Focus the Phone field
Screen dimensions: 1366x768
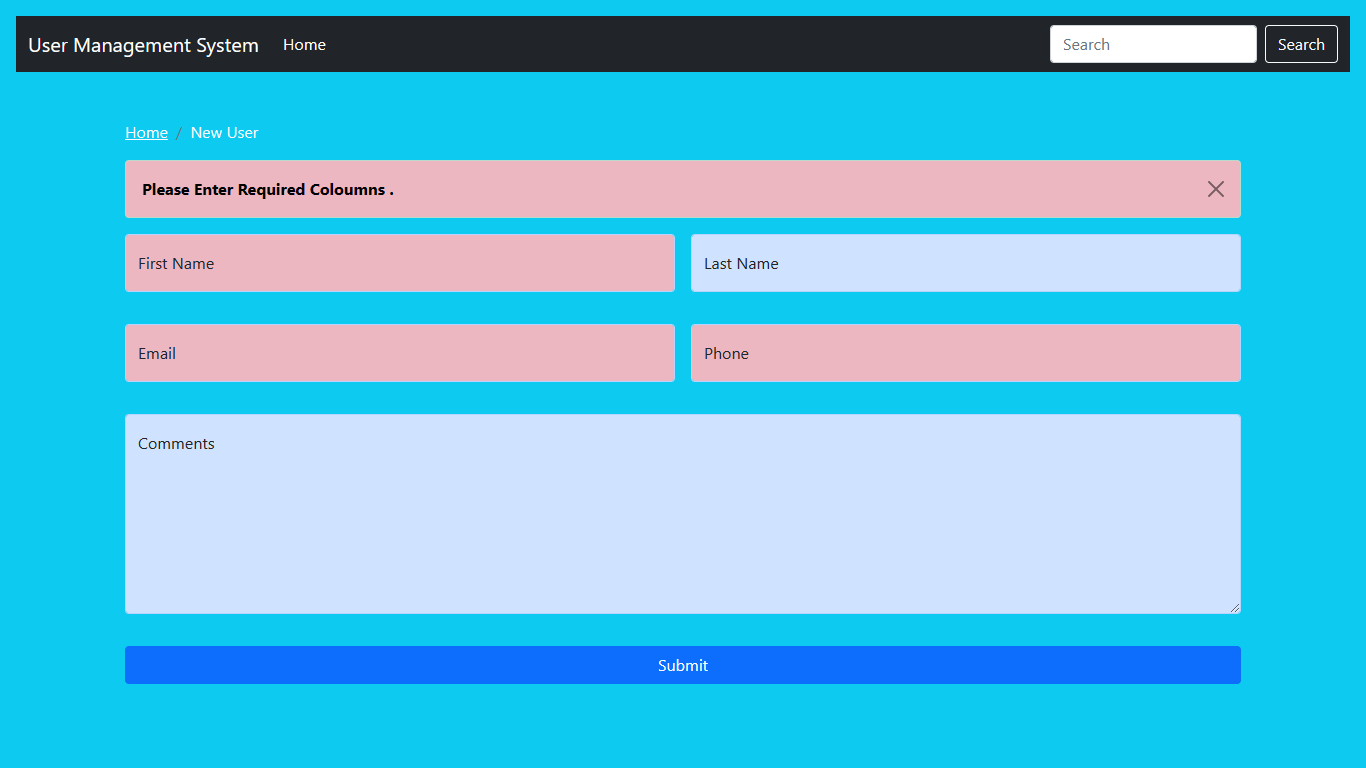pos(966,353)
